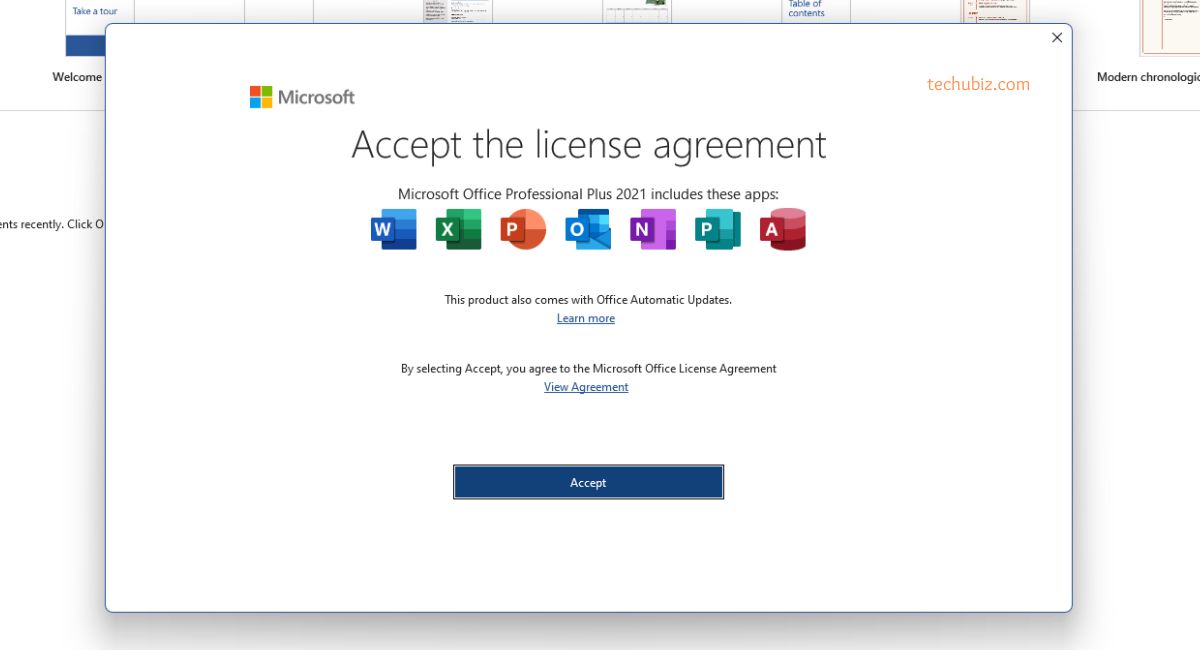Select the purple OneNote icon
1200x650 pixels.
click(x=653, y=229)
